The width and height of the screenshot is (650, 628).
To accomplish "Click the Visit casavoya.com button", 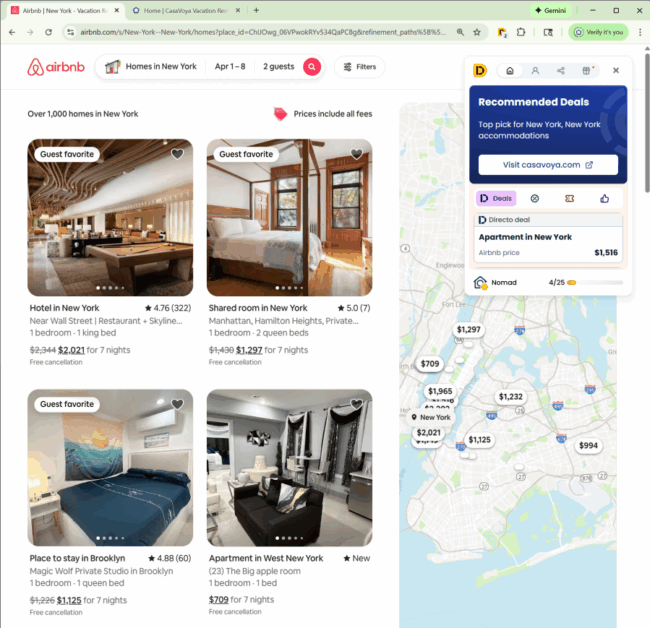I will [548, 165].
